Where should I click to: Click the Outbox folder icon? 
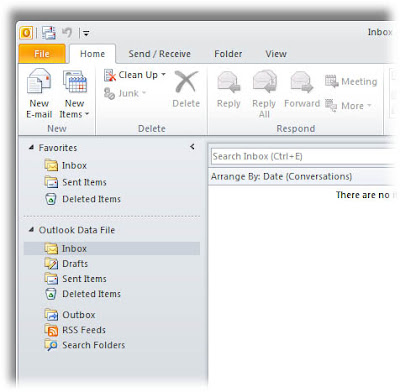(51, 315)
